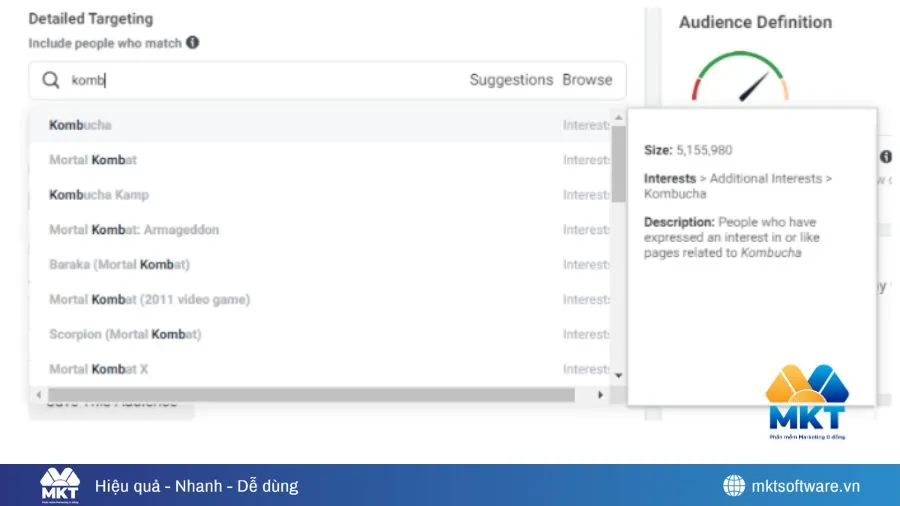
Task: Choose Kombucha Kamp from the list
Action: (x=99, y=195)
